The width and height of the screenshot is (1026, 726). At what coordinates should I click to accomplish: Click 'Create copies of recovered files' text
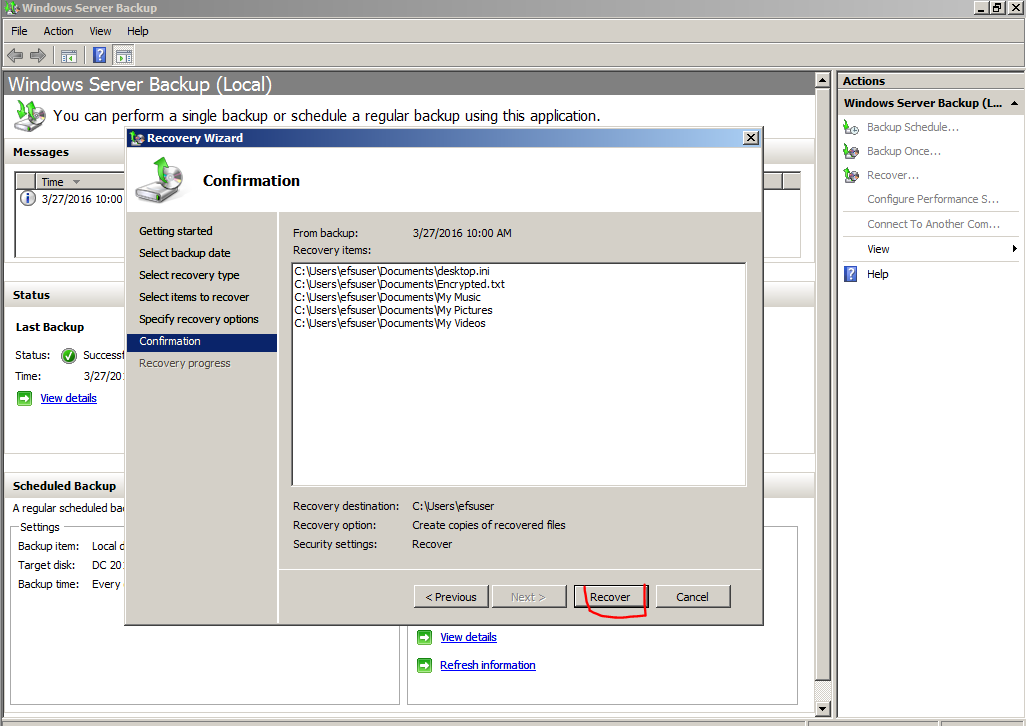coord(489,525)
